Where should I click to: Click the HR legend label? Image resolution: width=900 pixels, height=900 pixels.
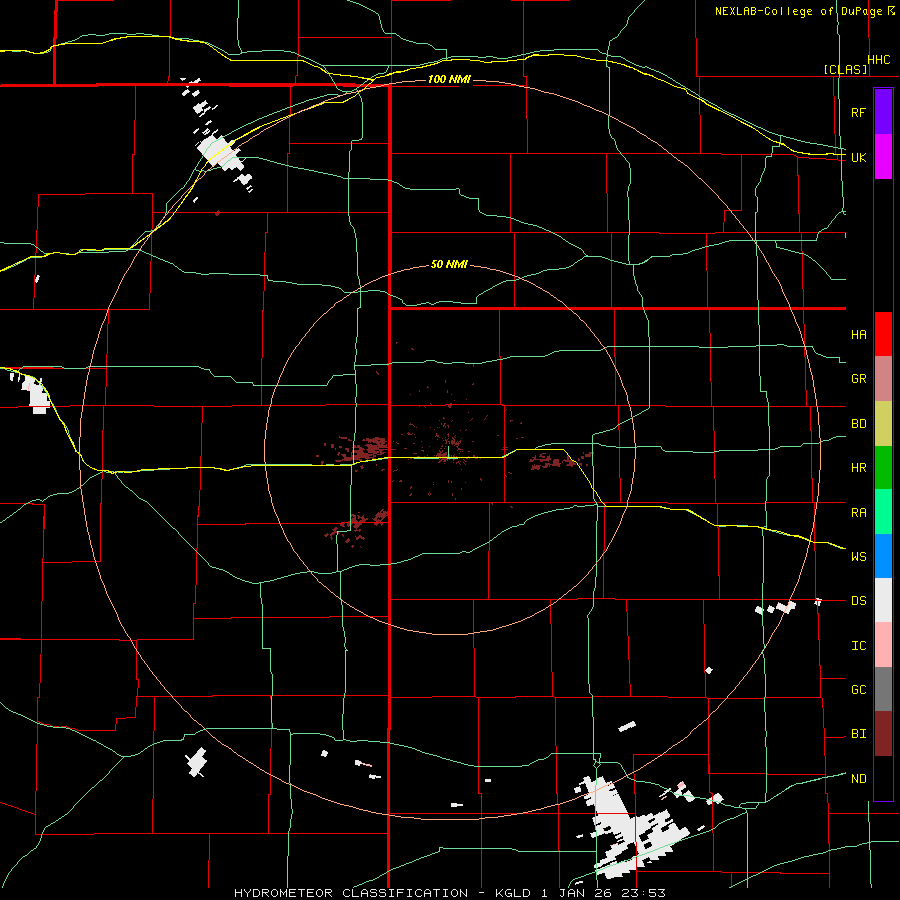858,468
